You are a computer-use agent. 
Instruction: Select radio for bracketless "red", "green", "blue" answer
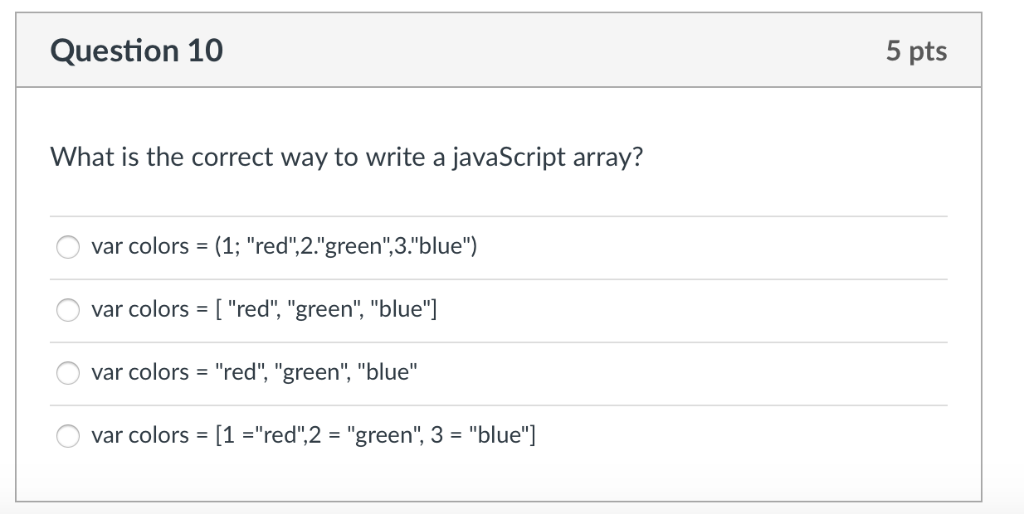coord(68,373)
